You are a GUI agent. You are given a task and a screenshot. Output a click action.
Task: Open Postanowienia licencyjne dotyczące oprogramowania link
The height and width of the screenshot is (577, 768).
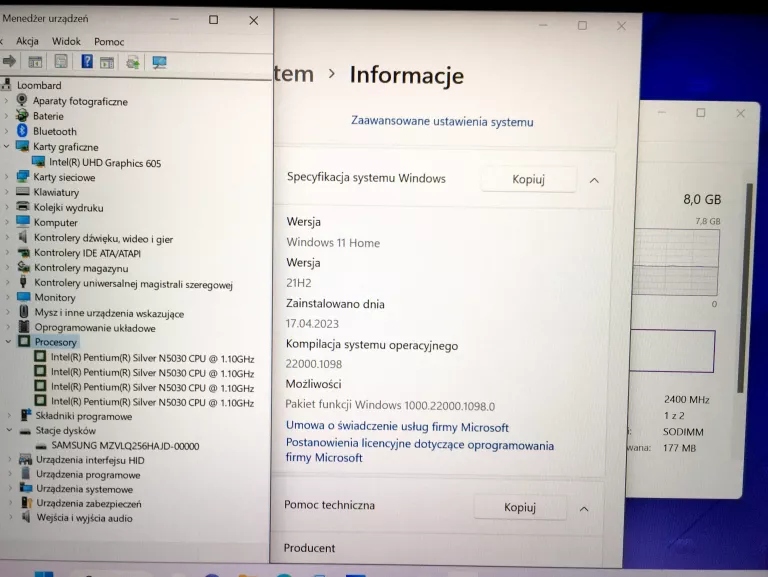420,450
